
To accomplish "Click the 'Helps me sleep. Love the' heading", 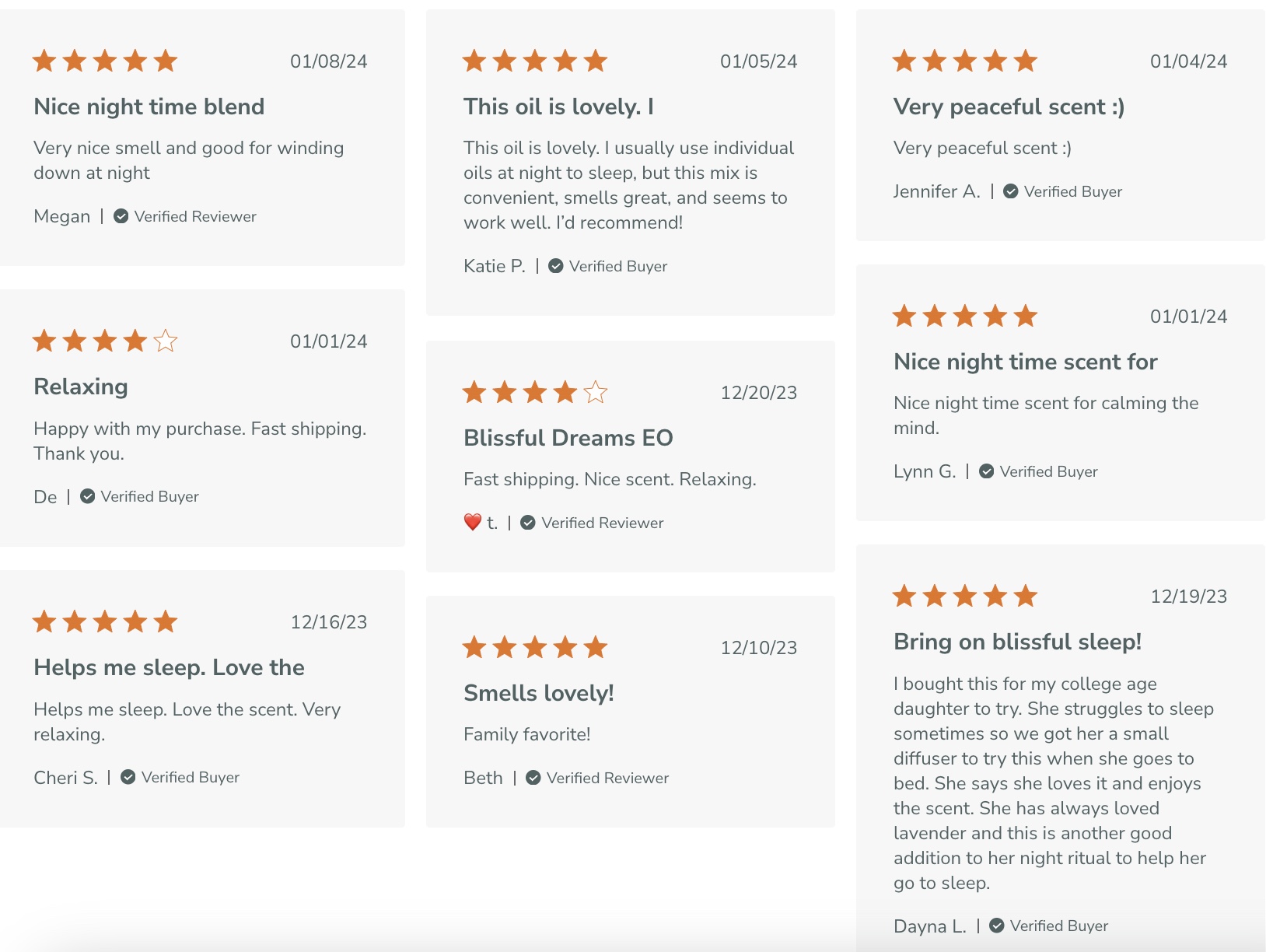I will click(x=169, y=667).
